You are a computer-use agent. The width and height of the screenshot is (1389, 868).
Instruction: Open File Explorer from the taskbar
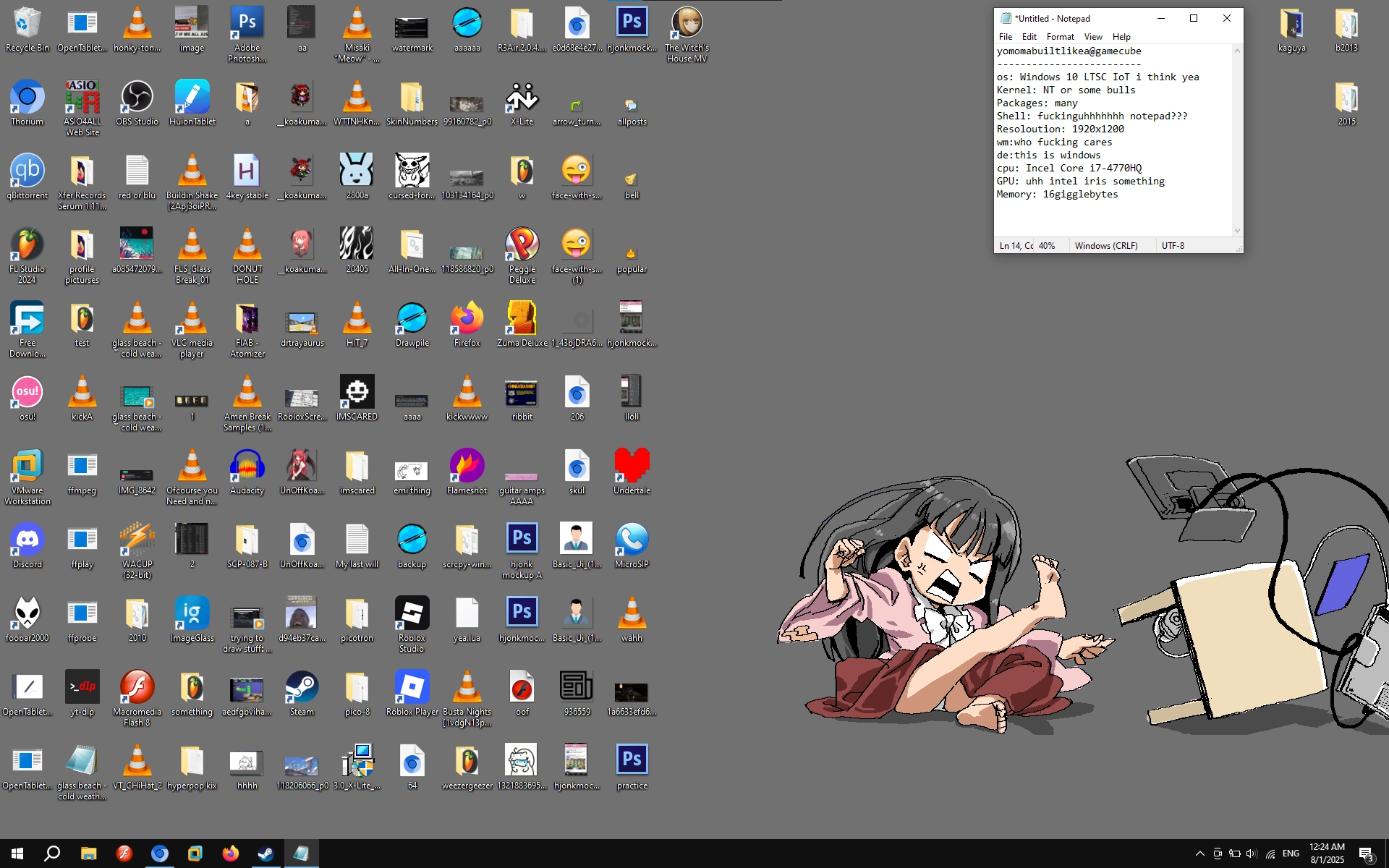coord(88,854)
